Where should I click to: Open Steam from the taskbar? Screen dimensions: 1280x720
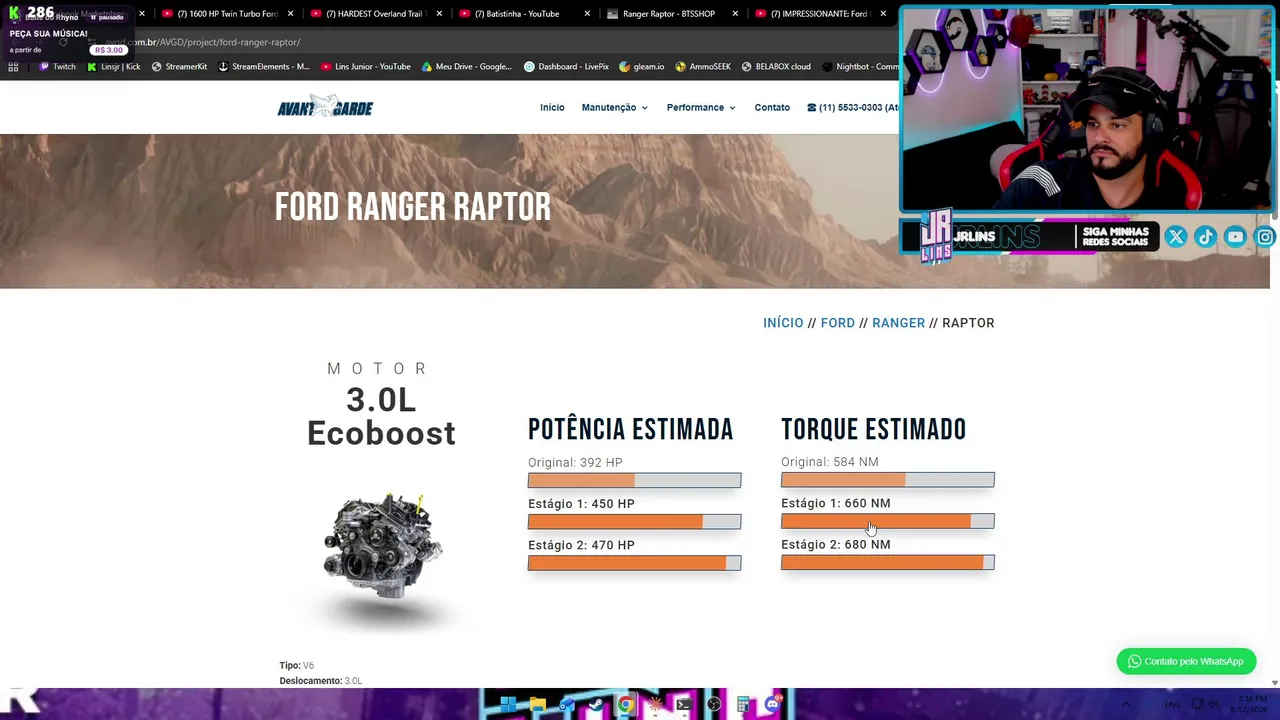(596, 704)
